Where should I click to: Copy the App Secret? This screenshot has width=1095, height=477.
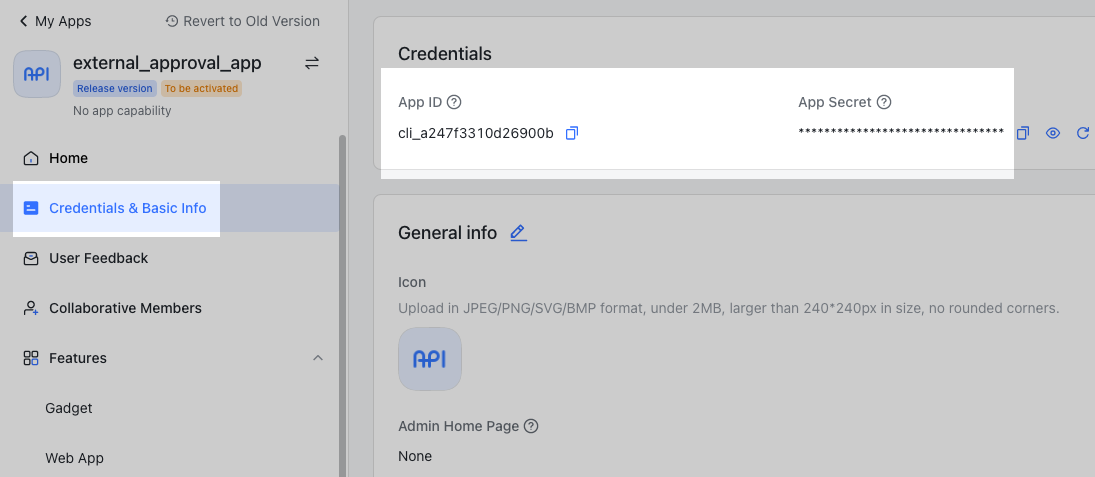[1023, 133]
